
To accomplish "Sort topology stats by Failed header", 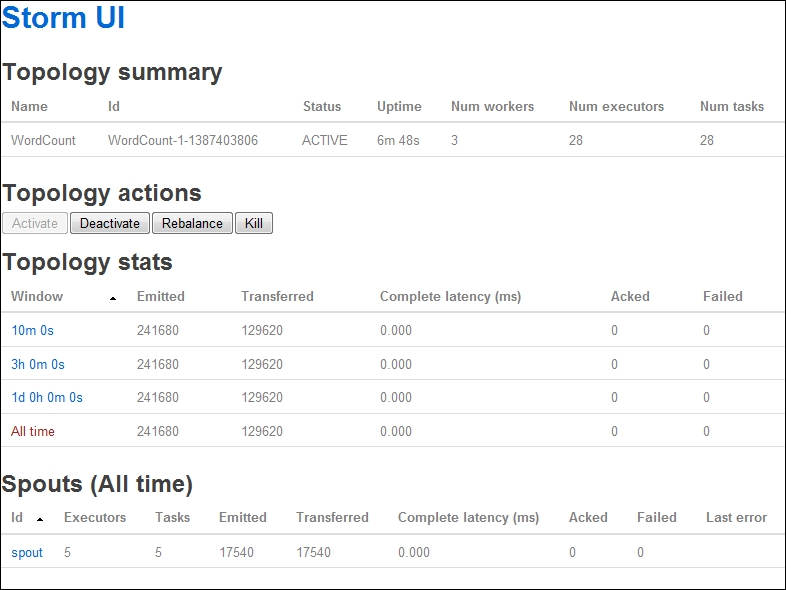I will [x=723, y=296].
